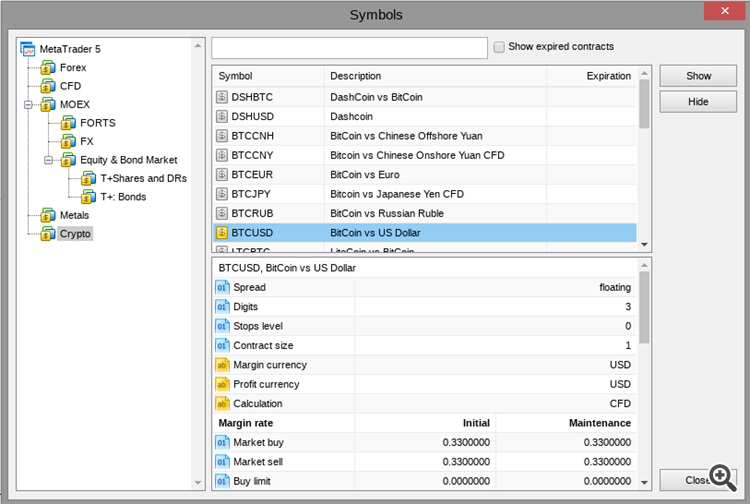Image resolution: width=750 pixels, height=504 pixels.
Task: Click the Symbol column header
Action: pos(268,76)
